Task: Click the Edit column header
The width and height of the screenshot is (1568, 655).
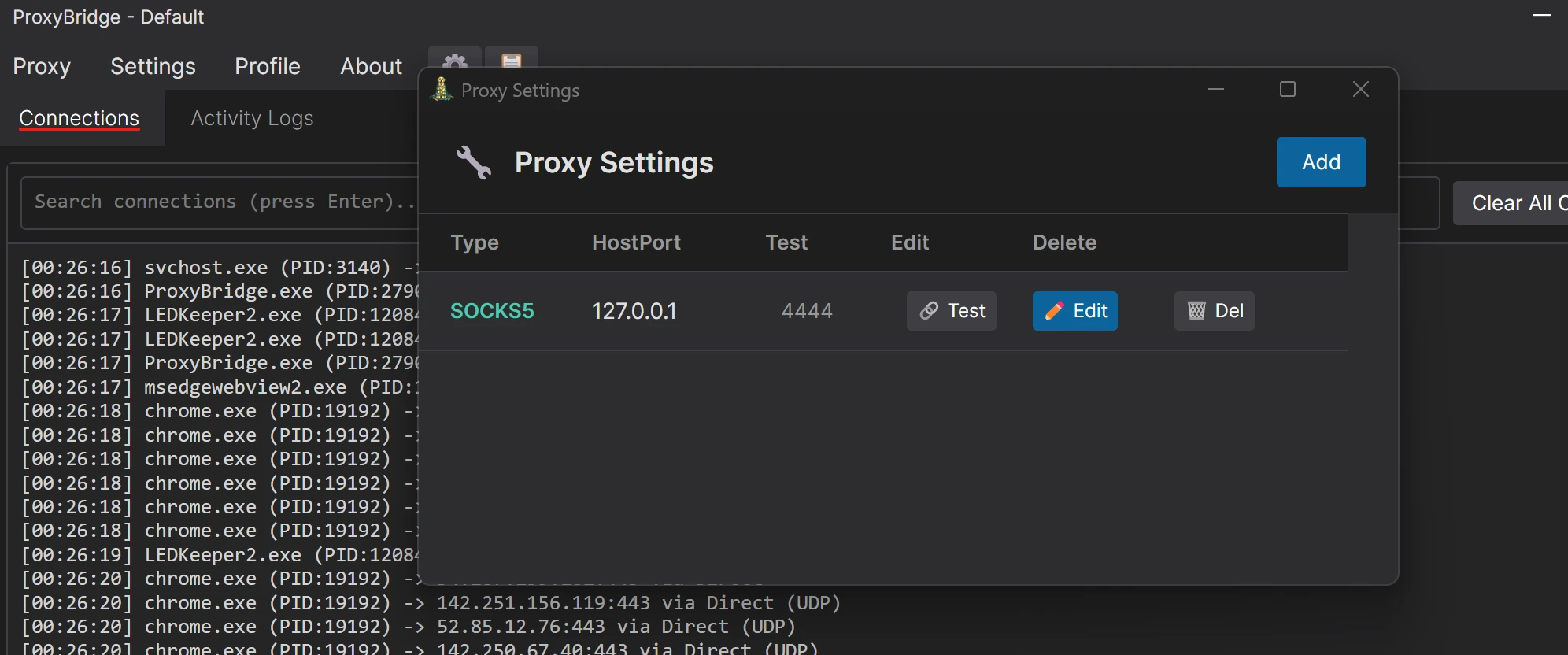Action: (x=910, y=242)
